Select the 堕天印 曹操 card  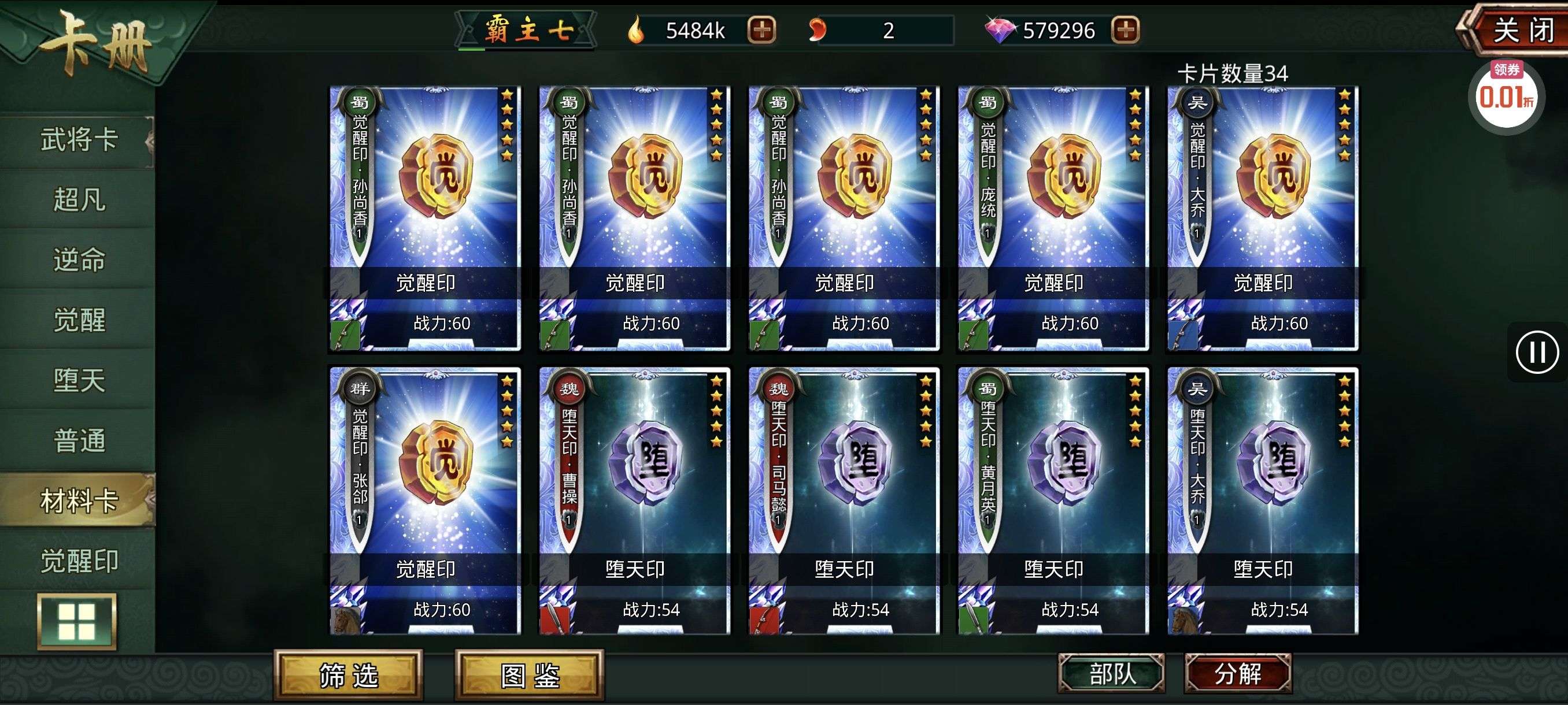tap(634, 501)
